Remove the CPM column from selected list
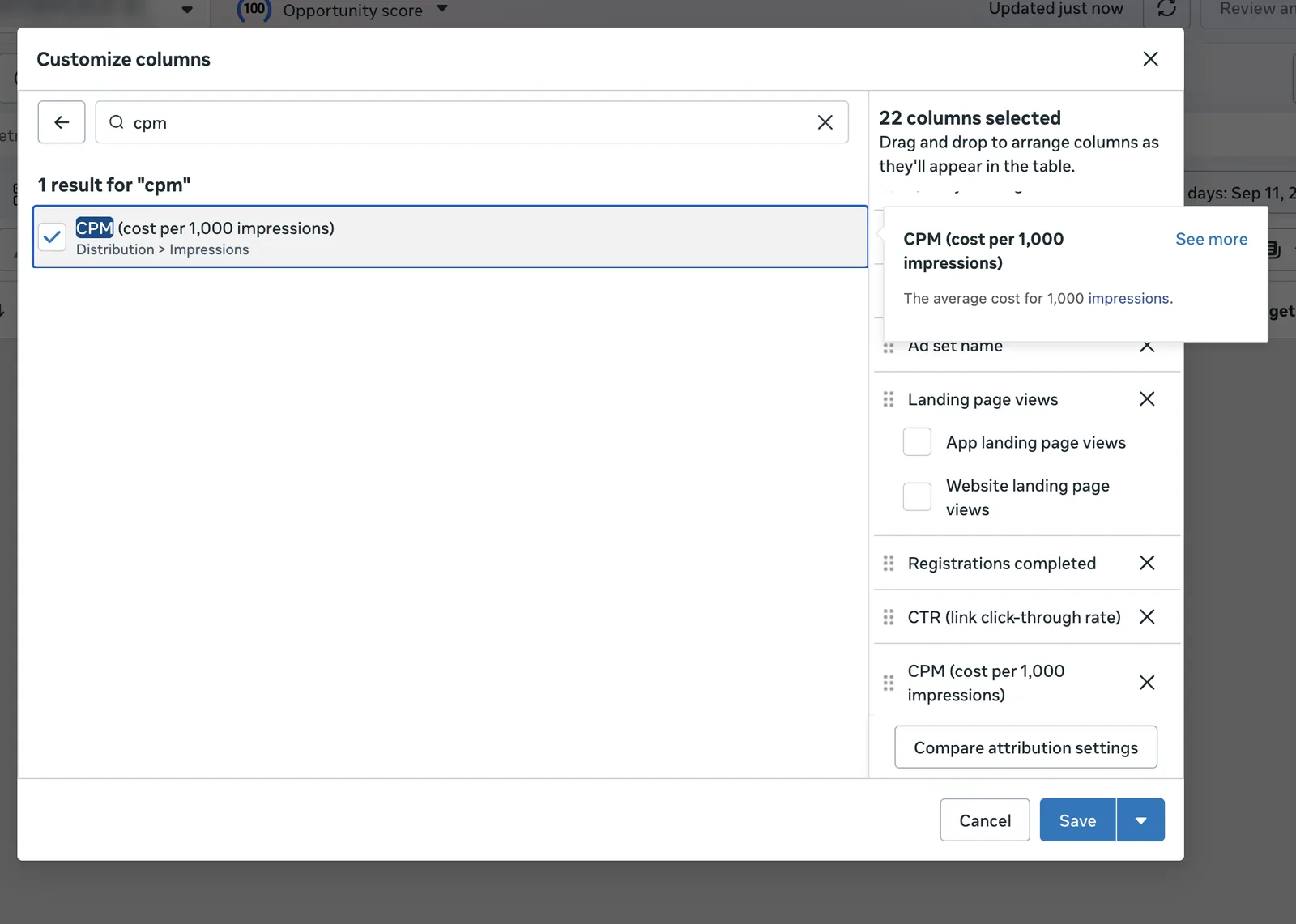Image resolution: width=1296 pixels, height=924 pixels. pos(1147,683)
